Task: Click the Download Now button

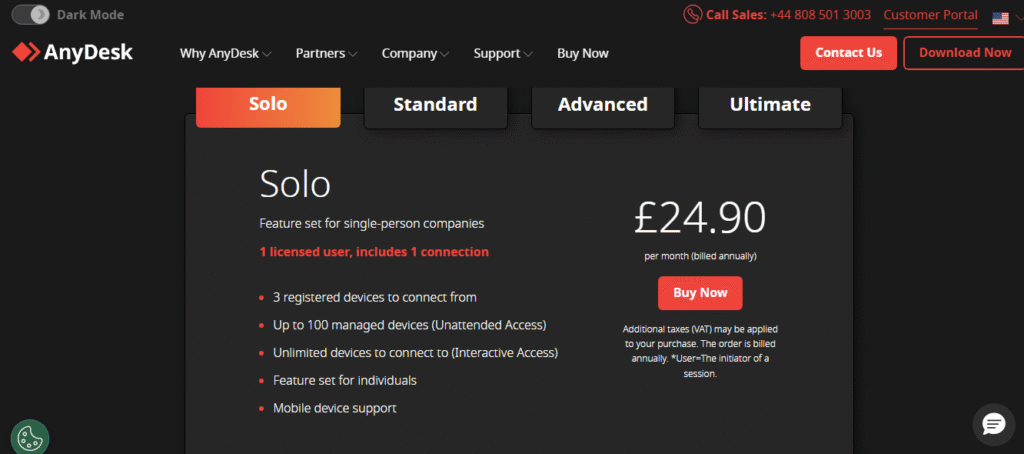Action: tap(964, 53)
